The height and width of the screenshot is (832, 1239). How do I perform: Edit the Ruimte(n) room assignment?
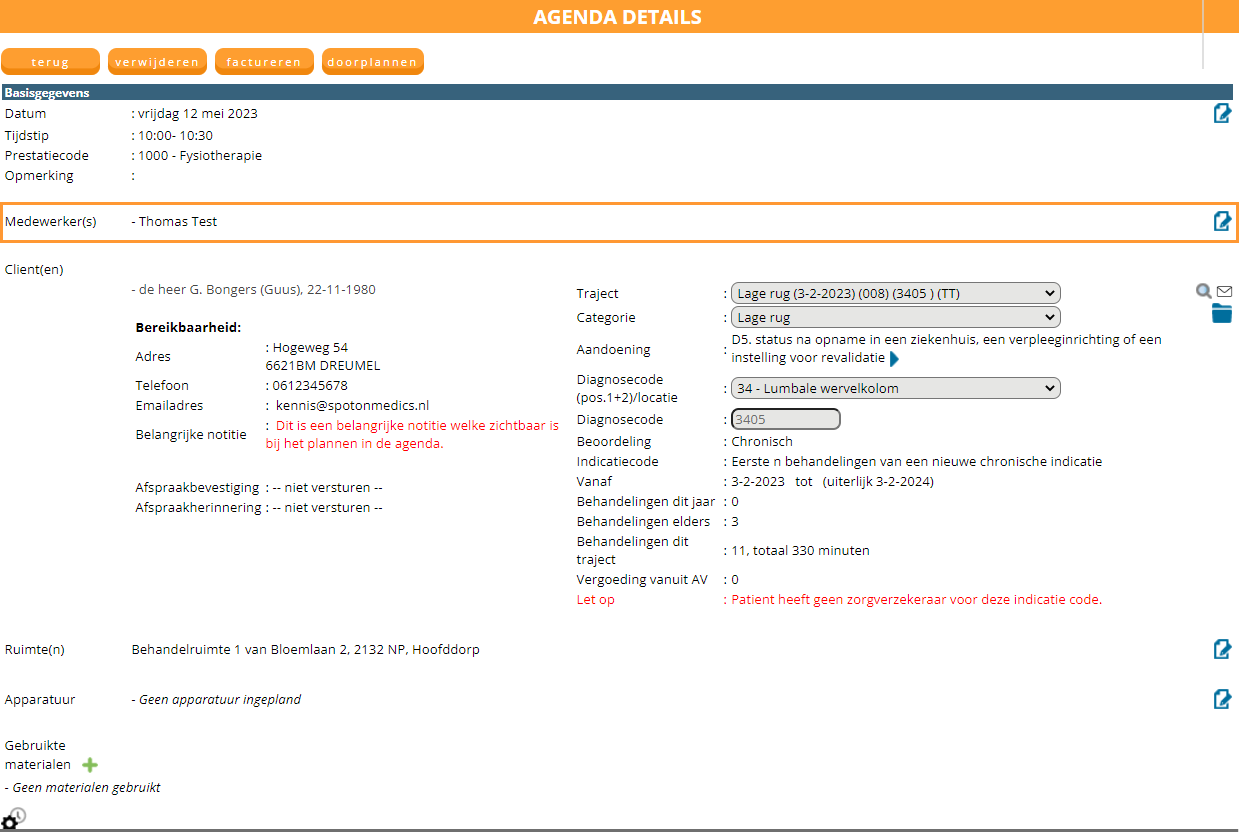(1221, 649)
